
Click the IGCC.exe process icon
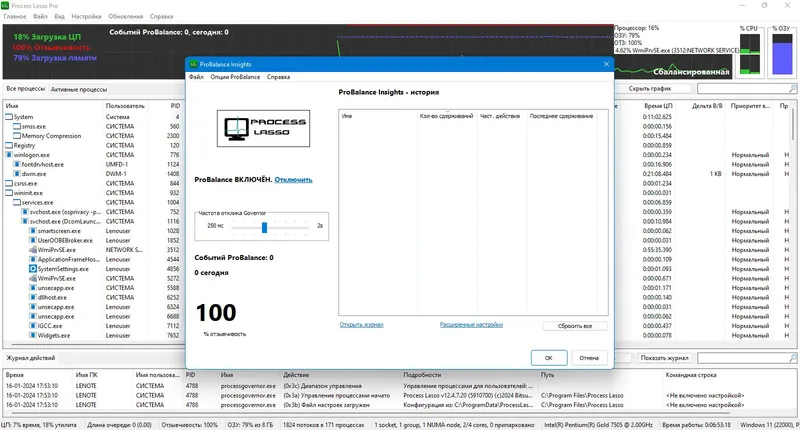coord(33,326)
